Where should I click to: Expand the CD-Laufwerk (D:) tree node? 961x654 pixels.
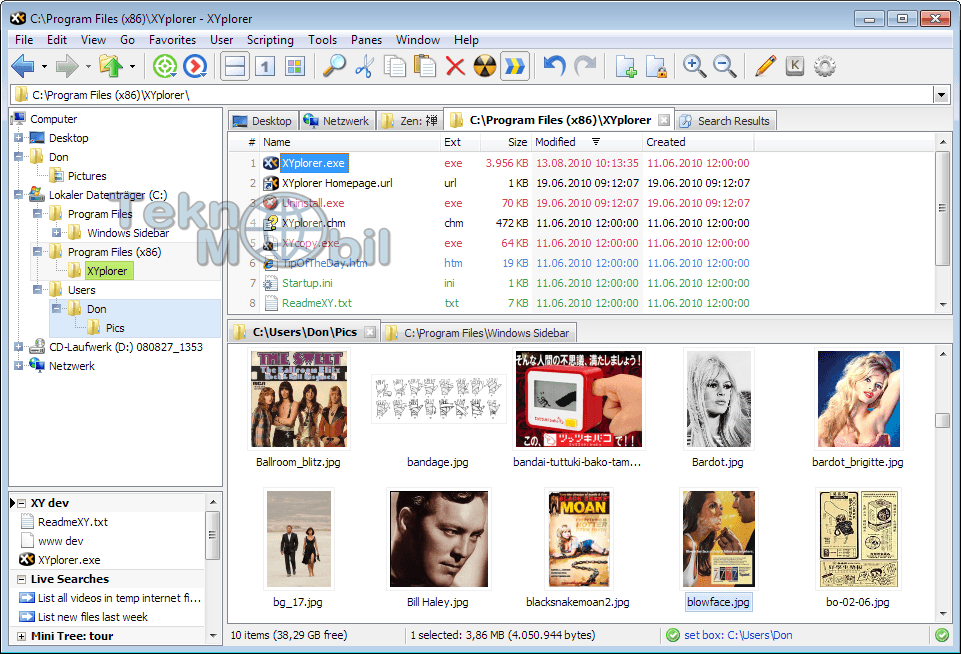(18, 347)
